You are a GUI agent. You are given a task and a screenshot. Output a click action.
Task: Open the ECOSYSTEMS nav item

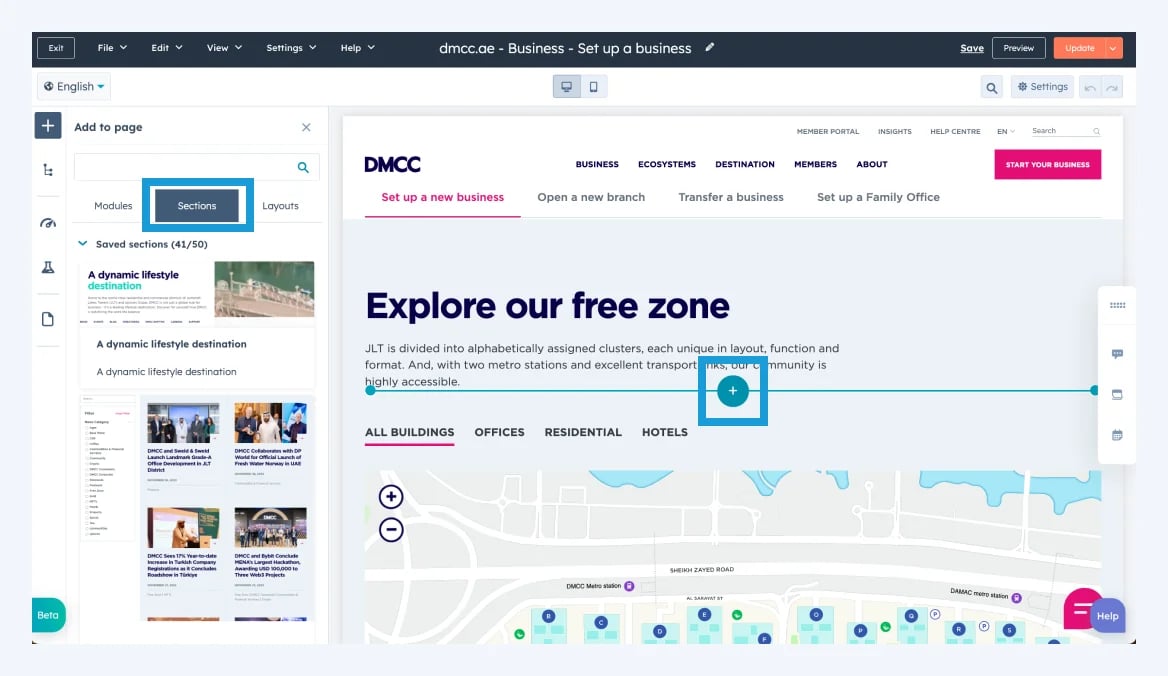tap(667, 165)
